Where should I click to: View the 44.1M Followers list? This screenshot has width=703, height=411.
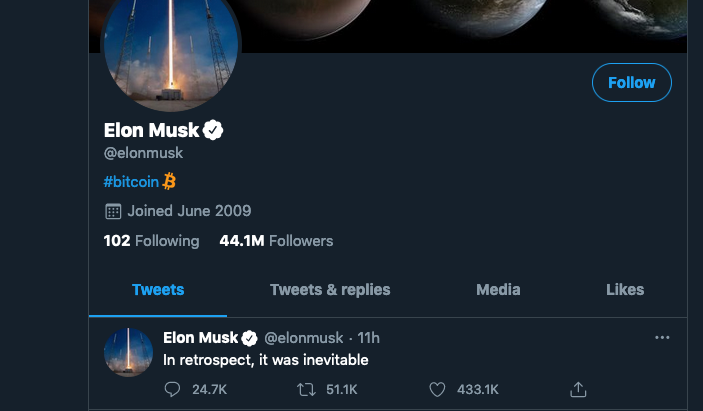coord(276,241)
